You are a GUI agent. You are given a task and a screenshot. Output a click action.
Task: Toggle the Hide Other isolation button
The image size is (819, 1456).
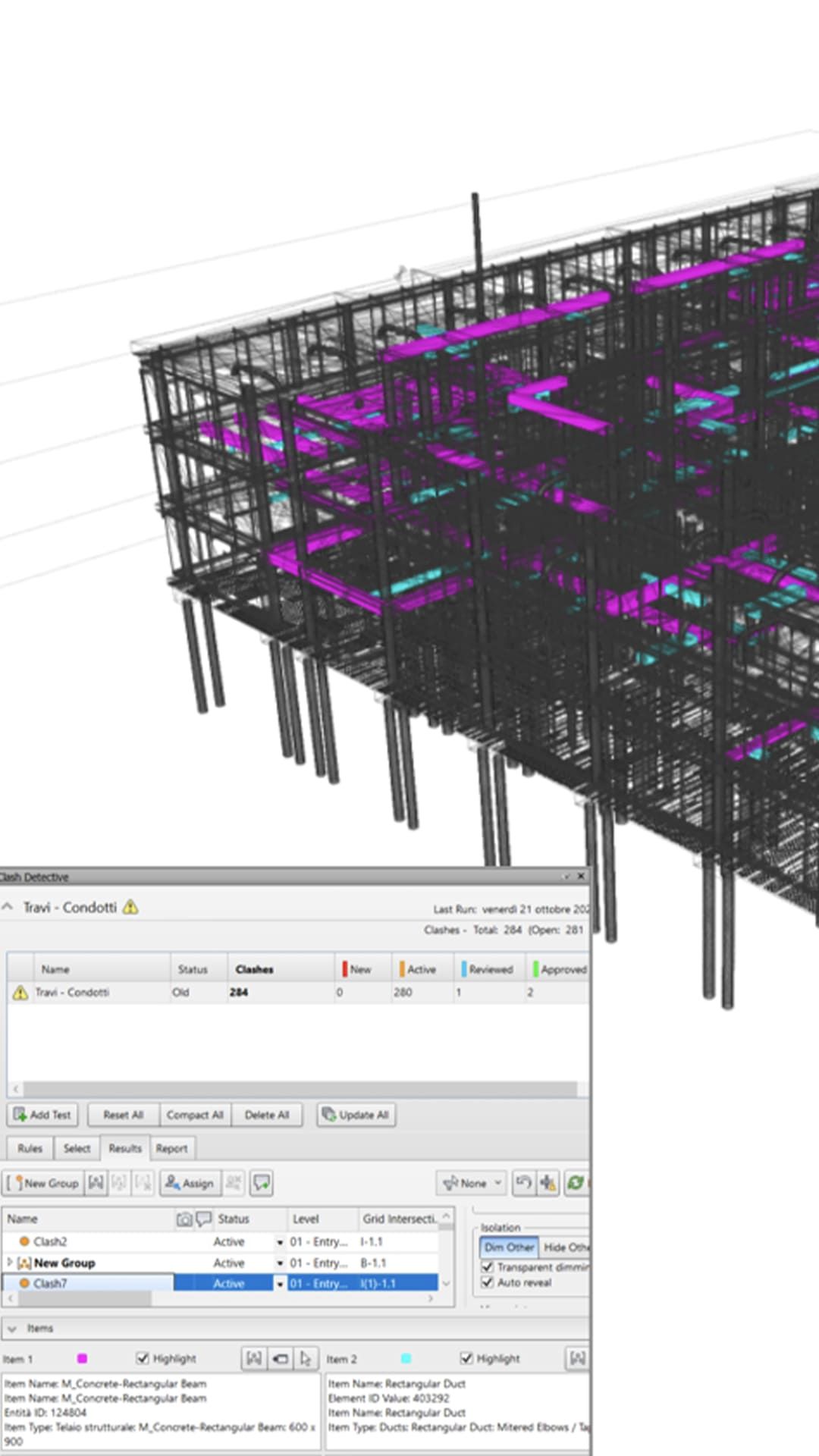point(564,1247)
